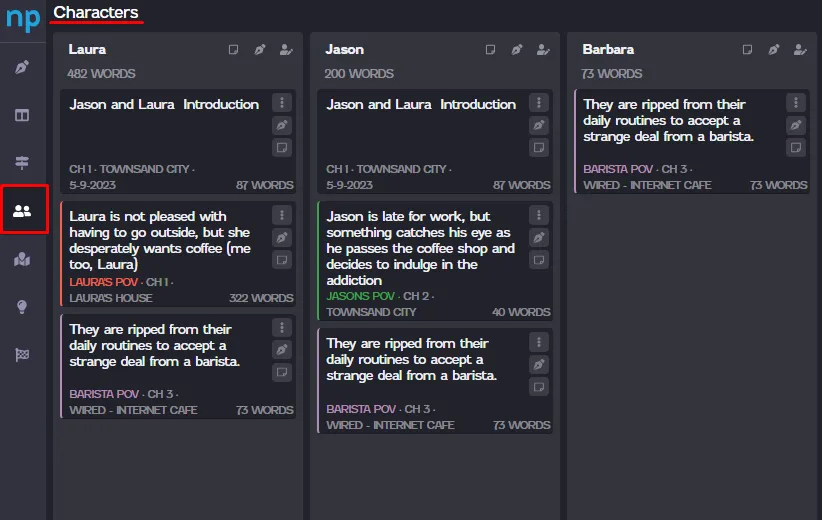Viewport: 822px width, 520px height.
Task: Open options menu on Jason's Introduction card
Action: [538, 103]
